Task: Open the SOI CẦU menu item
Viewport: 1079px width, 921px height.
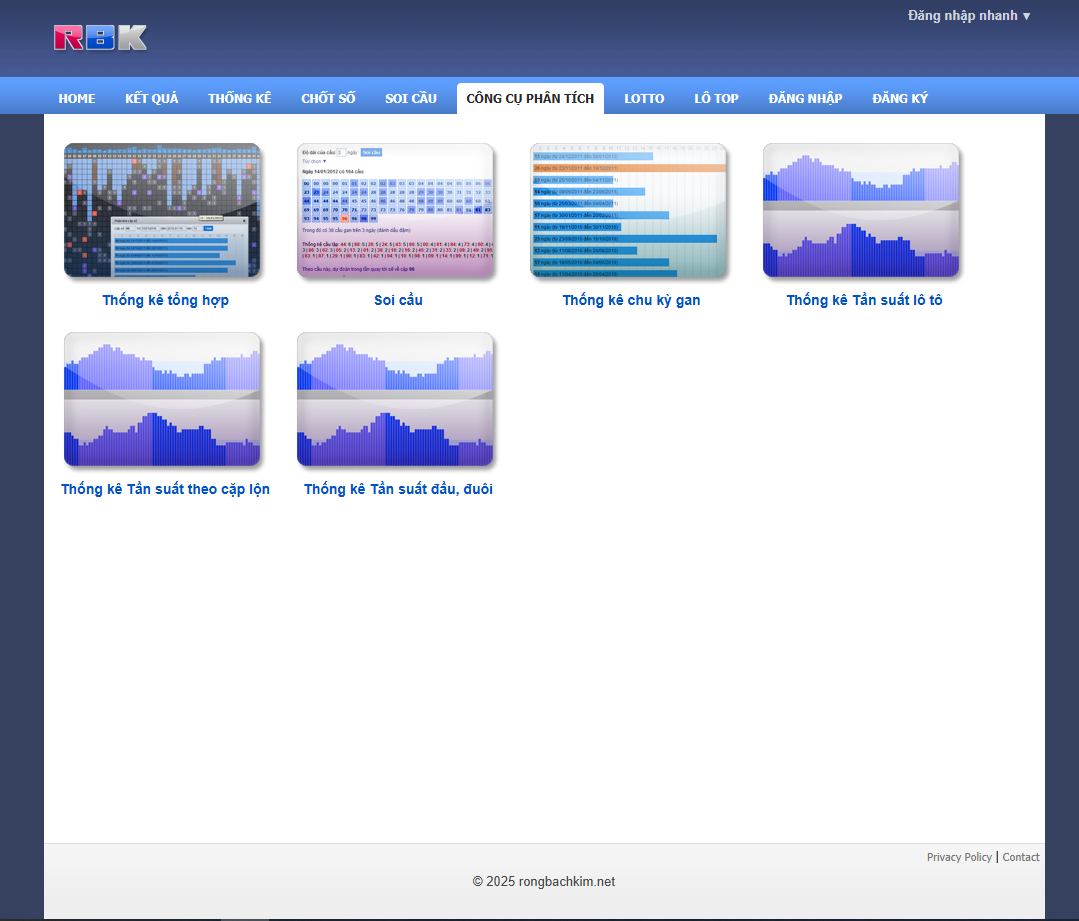Action: click(x=411, y=98)
